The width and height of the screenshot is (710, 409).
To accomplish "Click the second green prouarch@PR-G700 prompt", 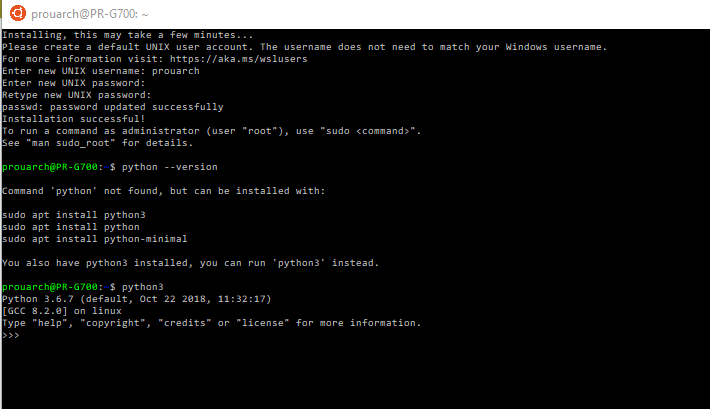I will (50, 287).
